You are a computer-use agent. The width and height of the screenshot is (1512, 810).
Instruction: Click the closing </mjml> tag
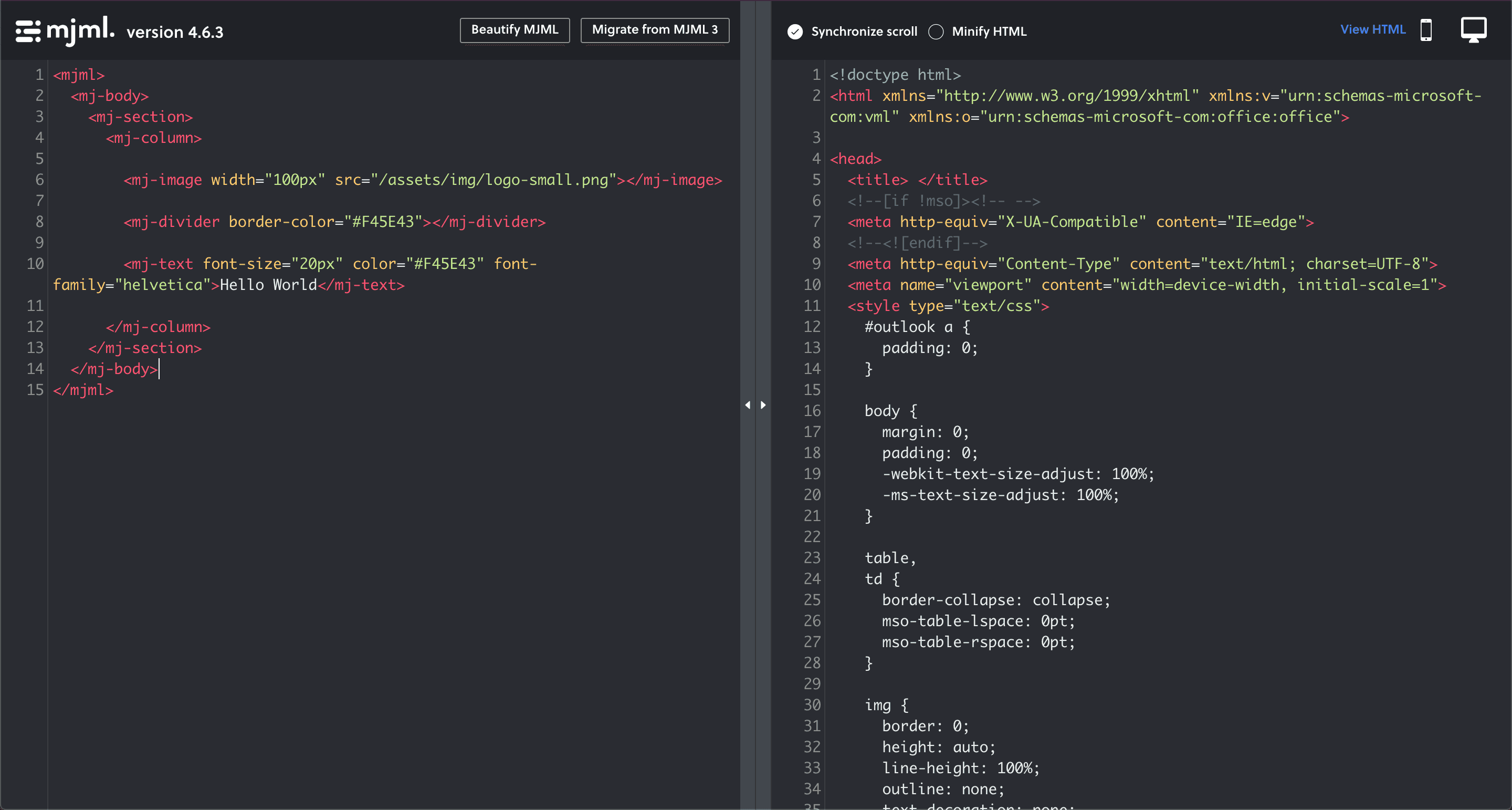click(83, 390)
